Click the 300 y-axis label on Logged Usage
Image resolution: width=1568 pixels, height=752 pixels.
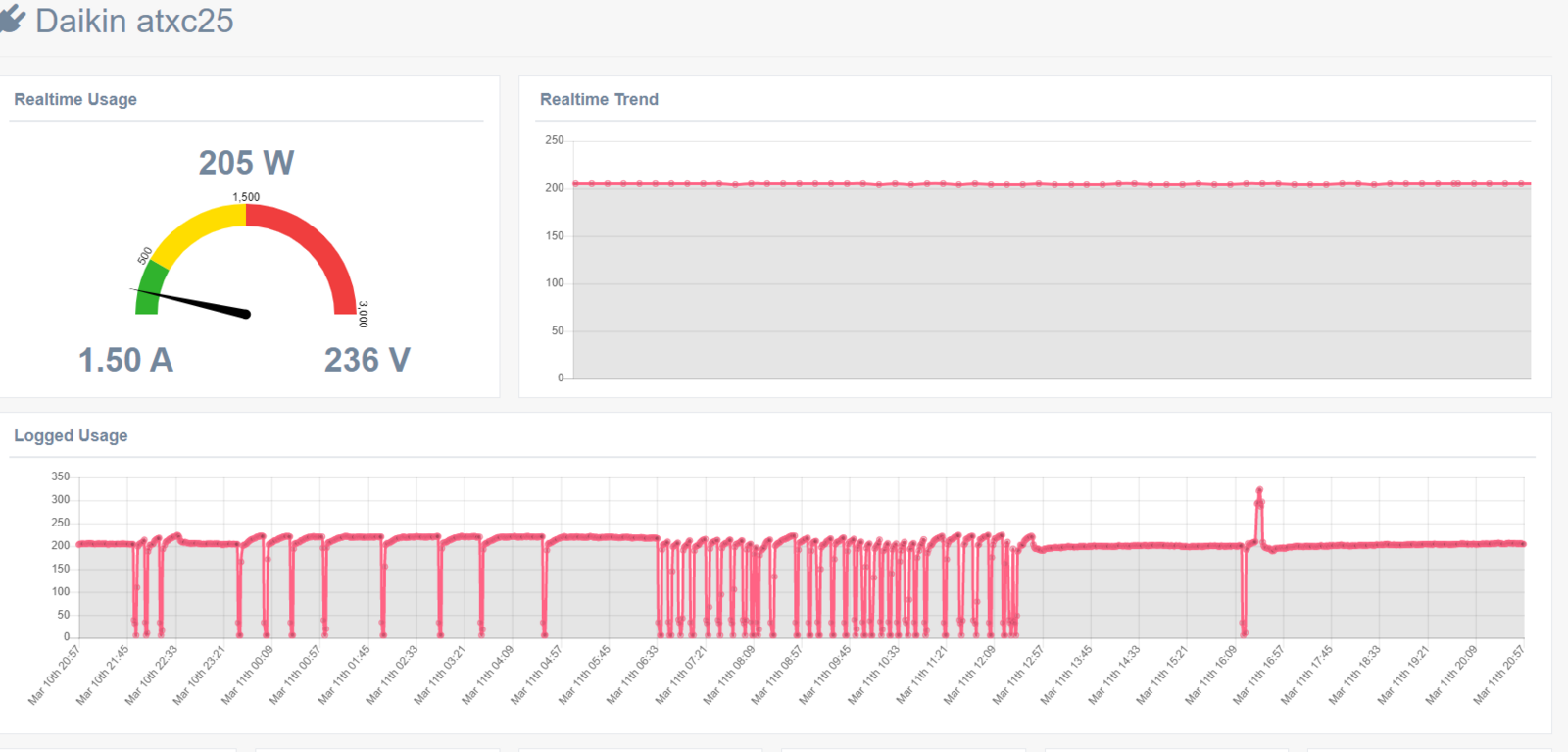click(61, 499)
